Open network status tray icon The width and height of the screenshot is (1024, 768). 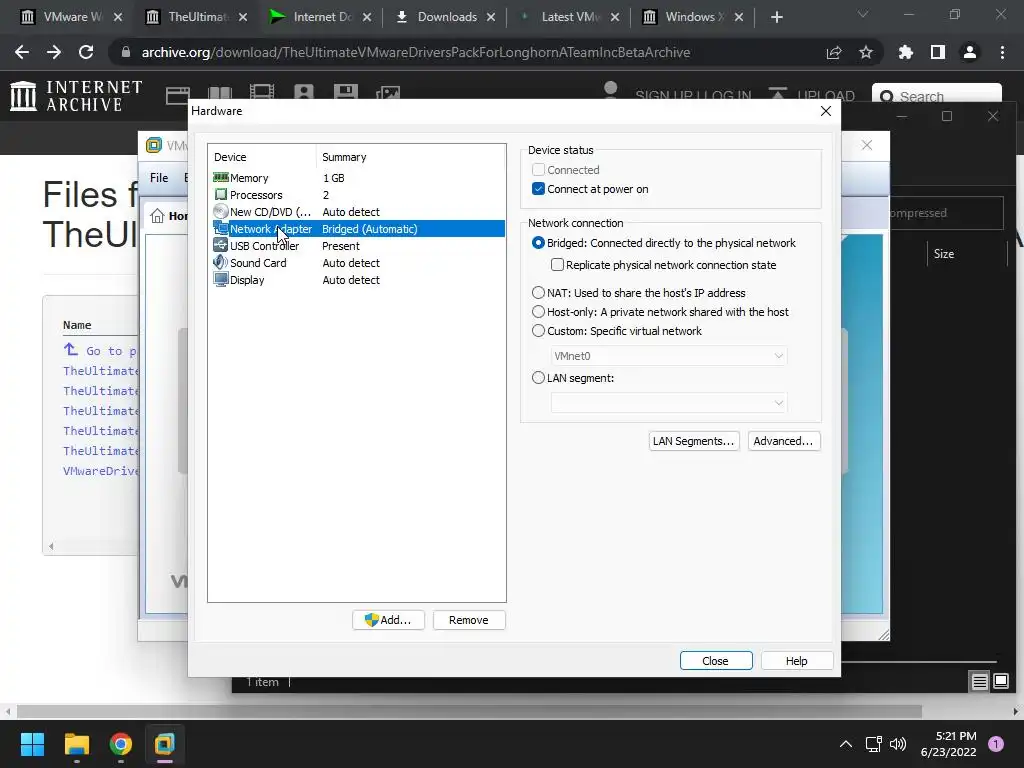[x=873, y=744]
